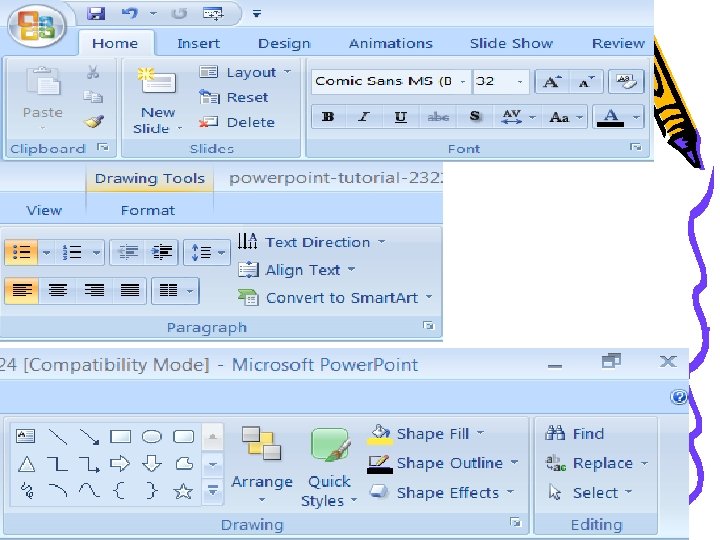
Task: Select the five-point star shape
Action: 183,492
